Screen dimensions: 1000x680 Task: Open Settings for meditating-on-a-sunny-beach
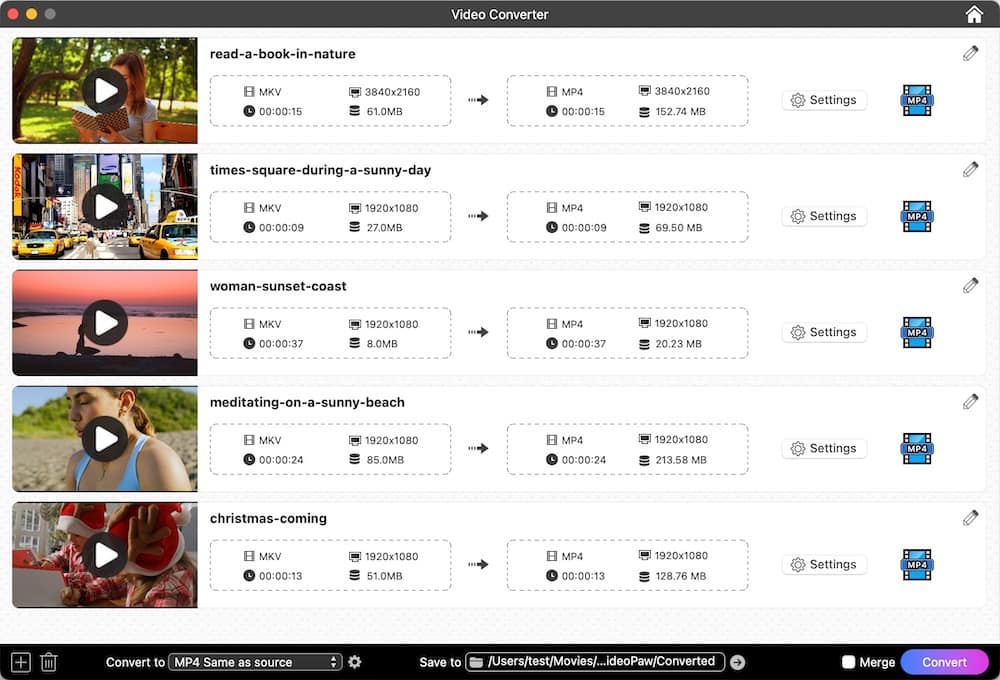pyautogui.click(x=824, y=448)
